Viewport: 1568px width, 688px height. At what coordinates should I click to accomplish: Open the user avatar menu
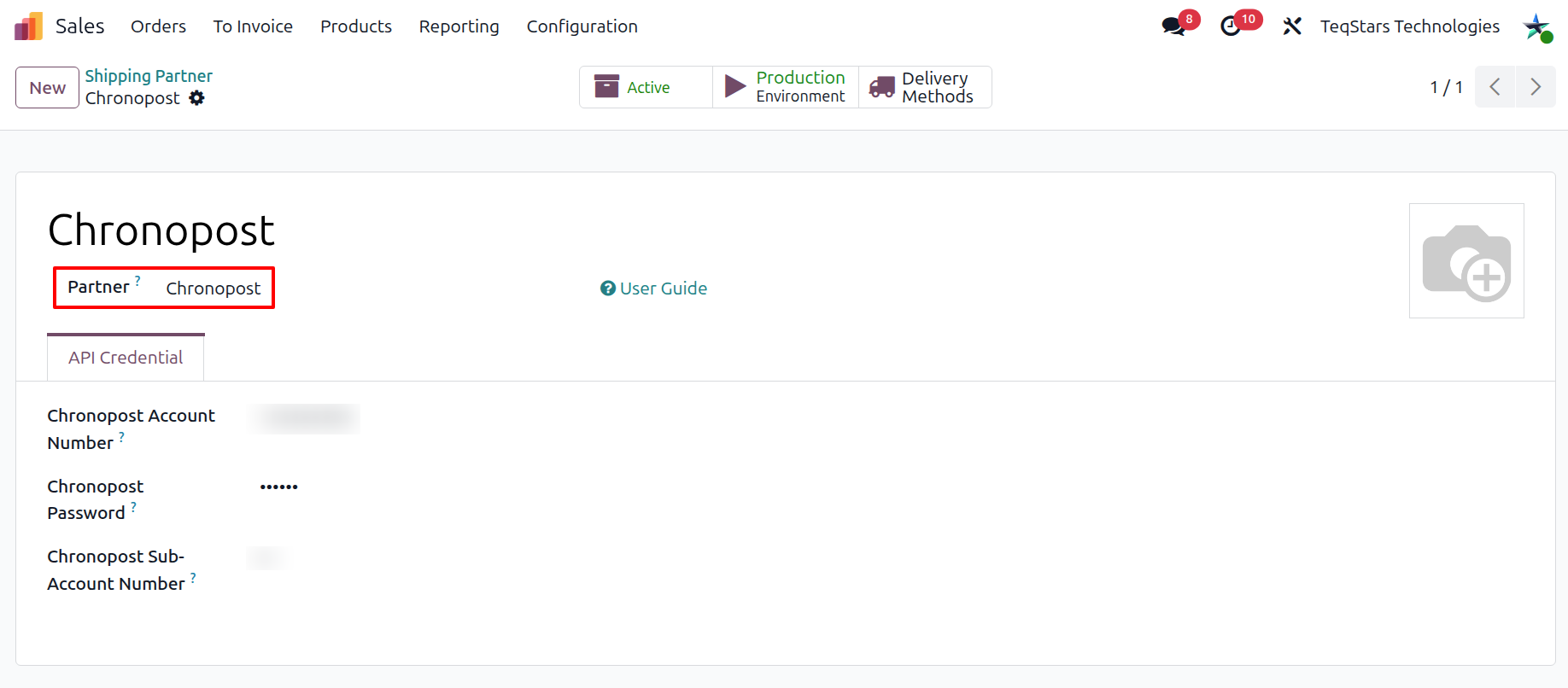pyautogui.click(x=1537, y=26)
